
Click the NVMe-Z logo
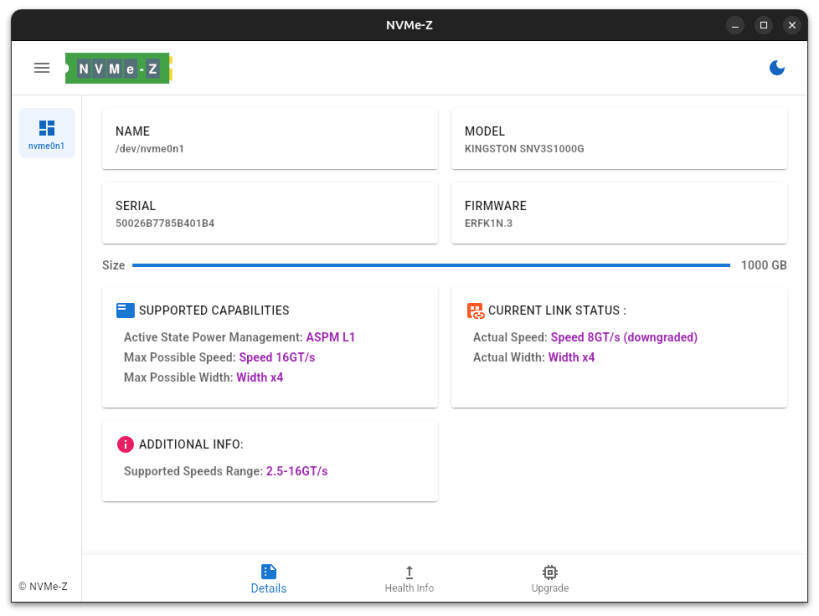coord(119,68)
